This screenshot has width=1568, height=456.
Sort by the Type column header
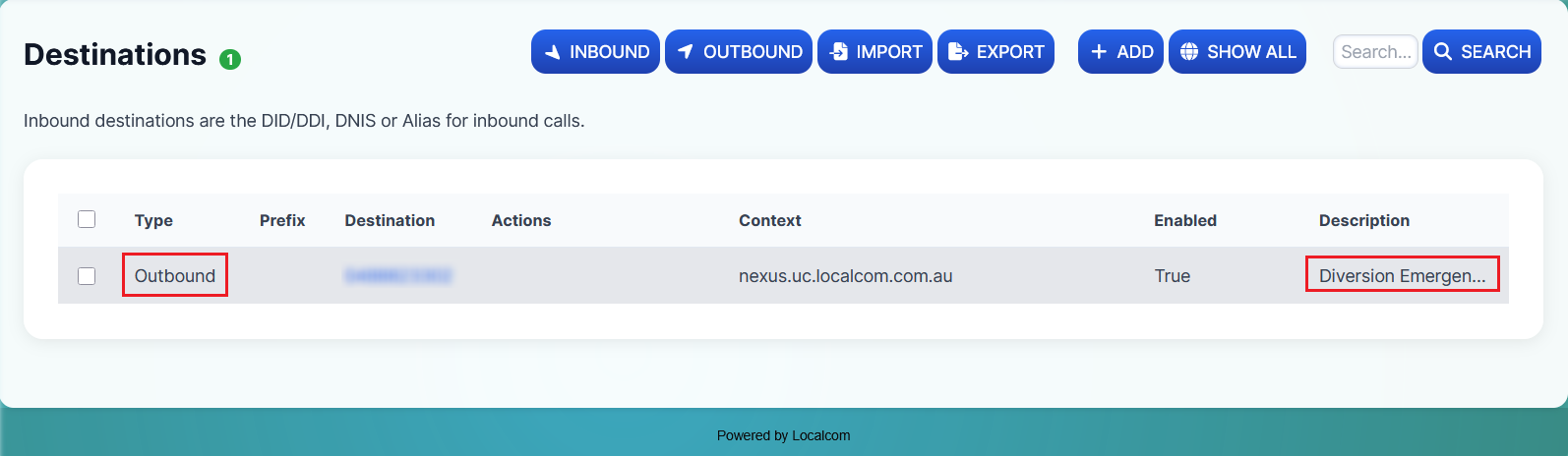153,220
